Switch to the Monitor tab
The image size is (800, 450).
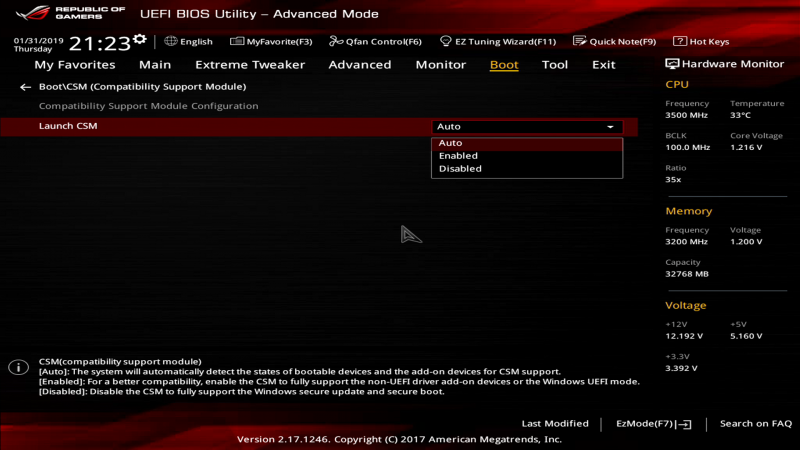click(x=440, y=65)
